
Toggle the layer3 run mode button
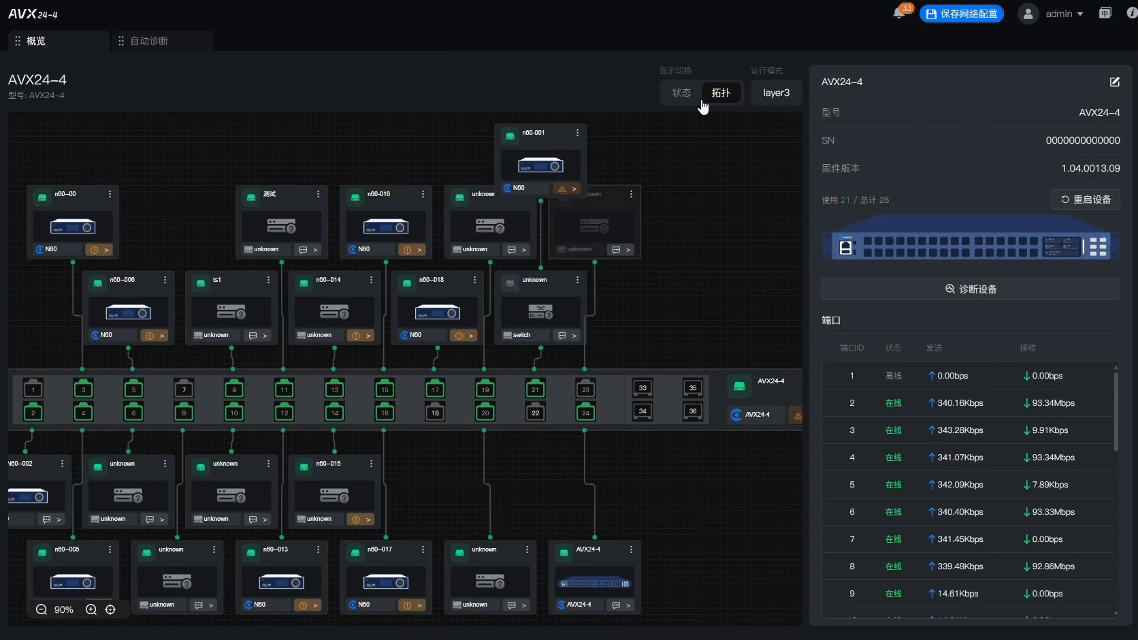pyautogui.click(x=776, y=93)
